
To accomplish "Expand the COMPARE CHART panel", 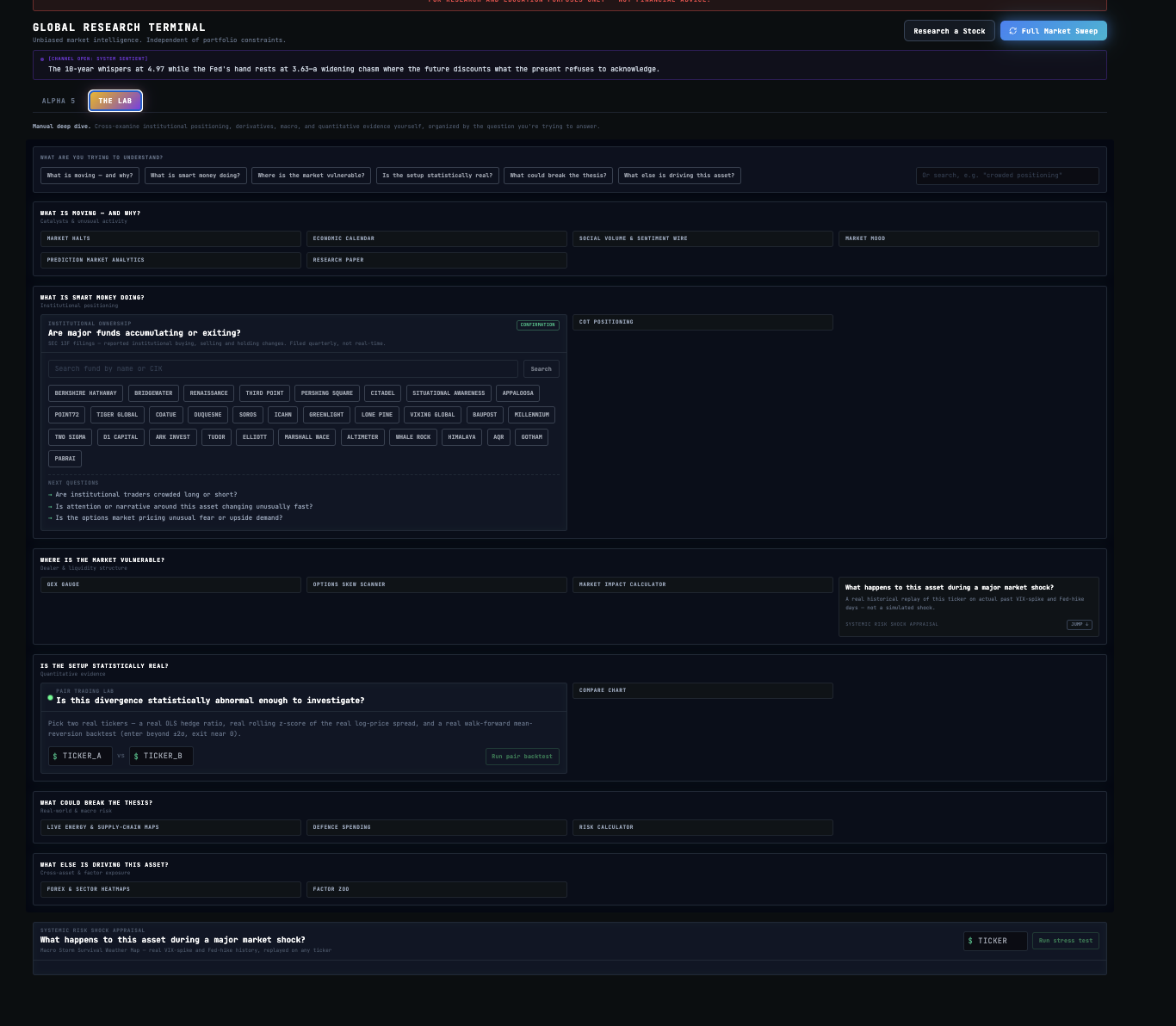I will click(x=703, y=690).
